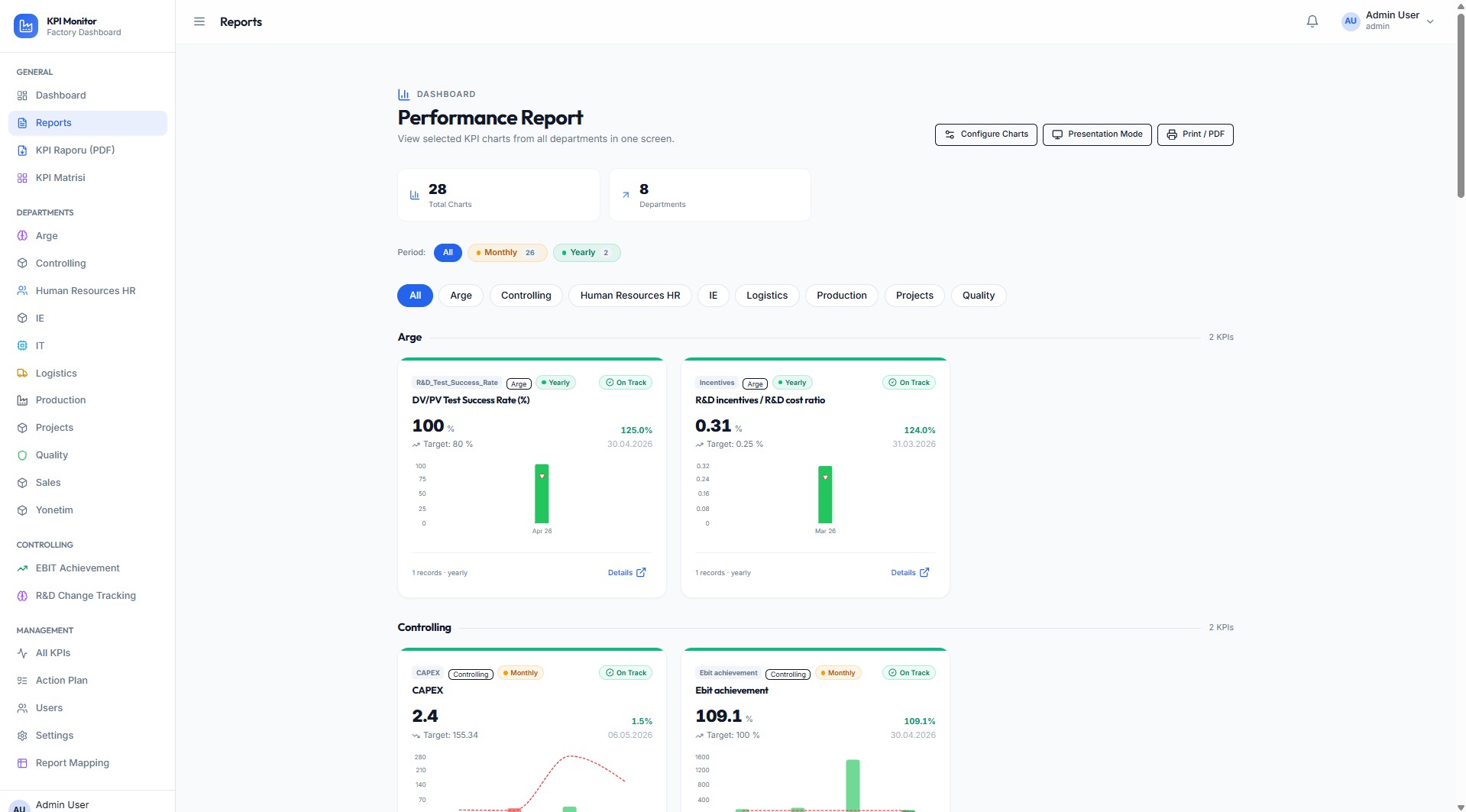The width and height of the screenshot is (1466, 812).
Task: Filter charts by Controlling chip
Action: (x=526, y=296)
